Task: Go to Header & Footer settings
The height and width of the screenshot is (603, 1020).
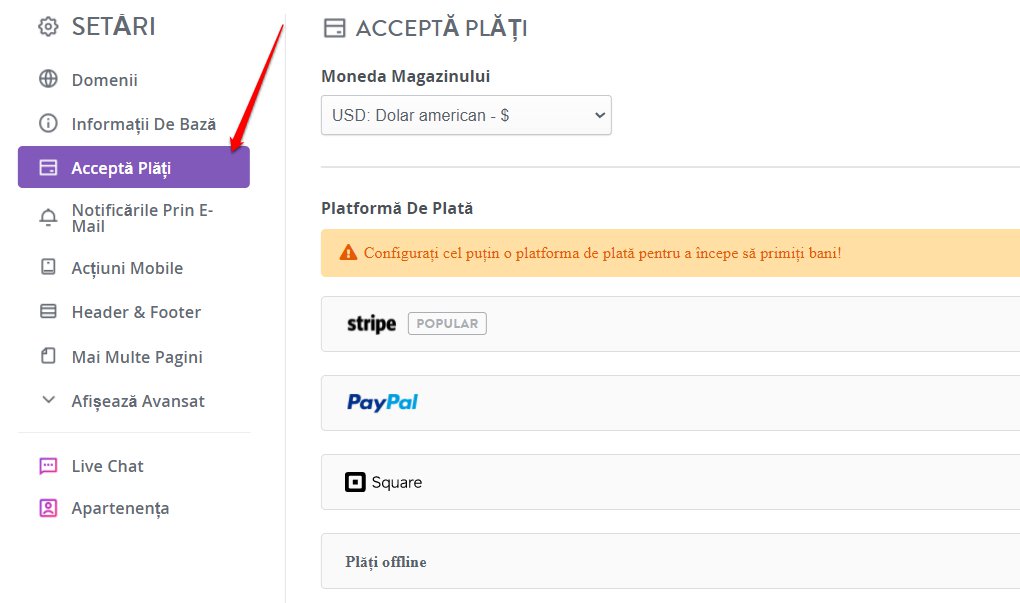Action: [136, 312]
